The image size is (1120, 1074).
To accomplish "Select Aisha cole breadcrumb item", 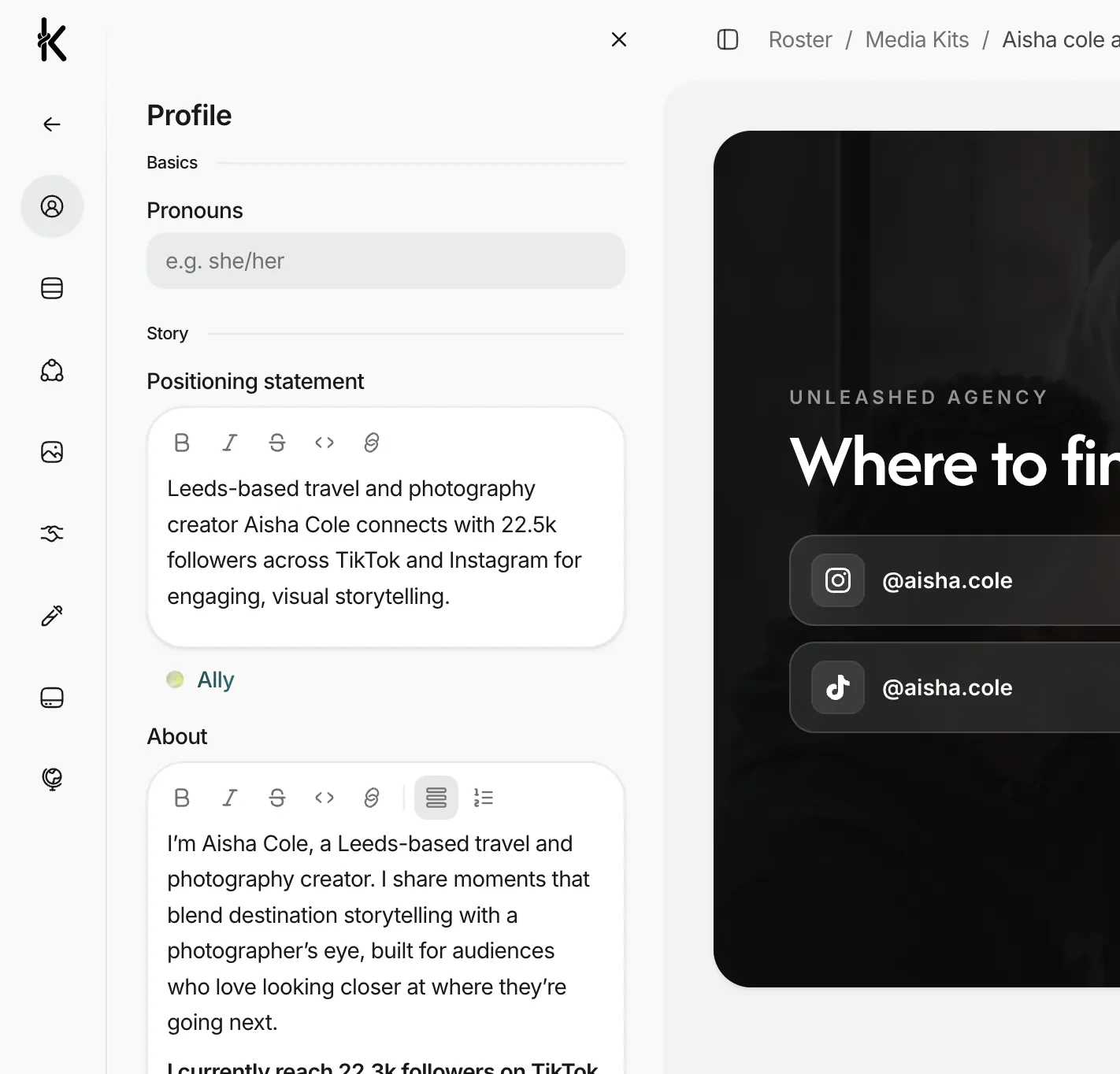I will pyautogui.click(x=1060, y=39).
